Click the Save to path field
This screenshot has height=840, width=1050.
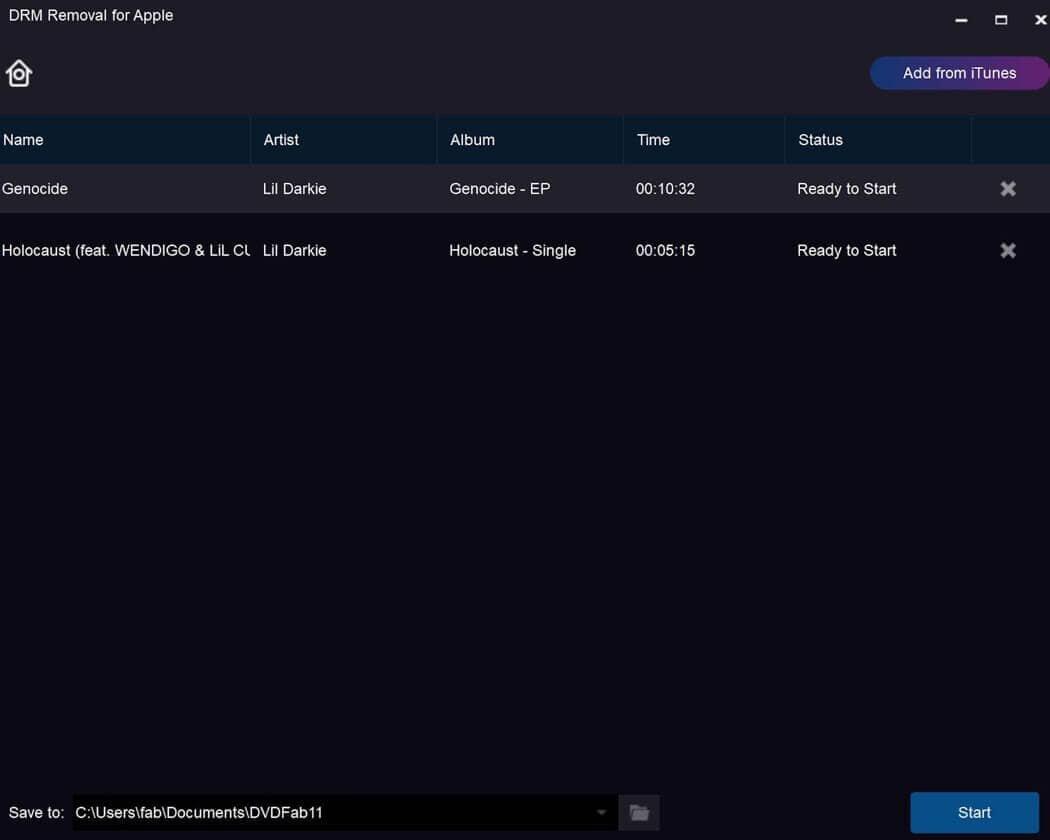pyautogui.click(x=345, y=813)
